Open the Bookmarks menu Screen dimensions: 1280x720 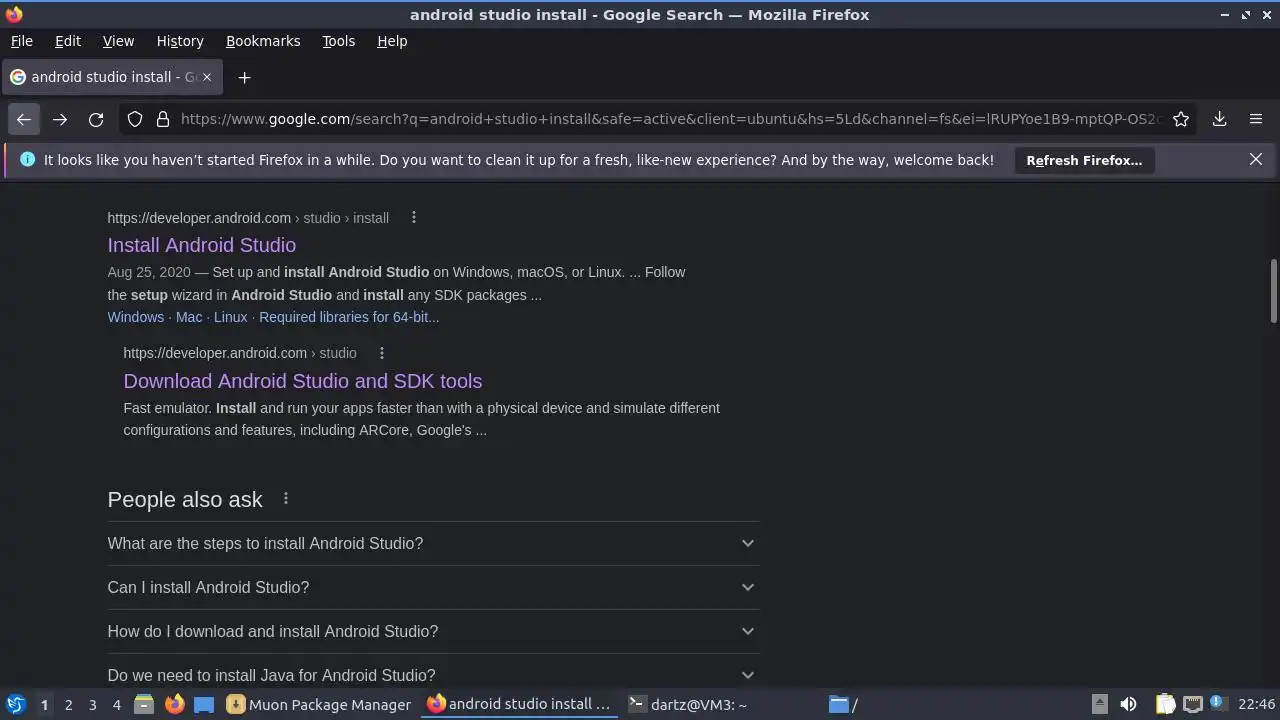coord(263,41)
